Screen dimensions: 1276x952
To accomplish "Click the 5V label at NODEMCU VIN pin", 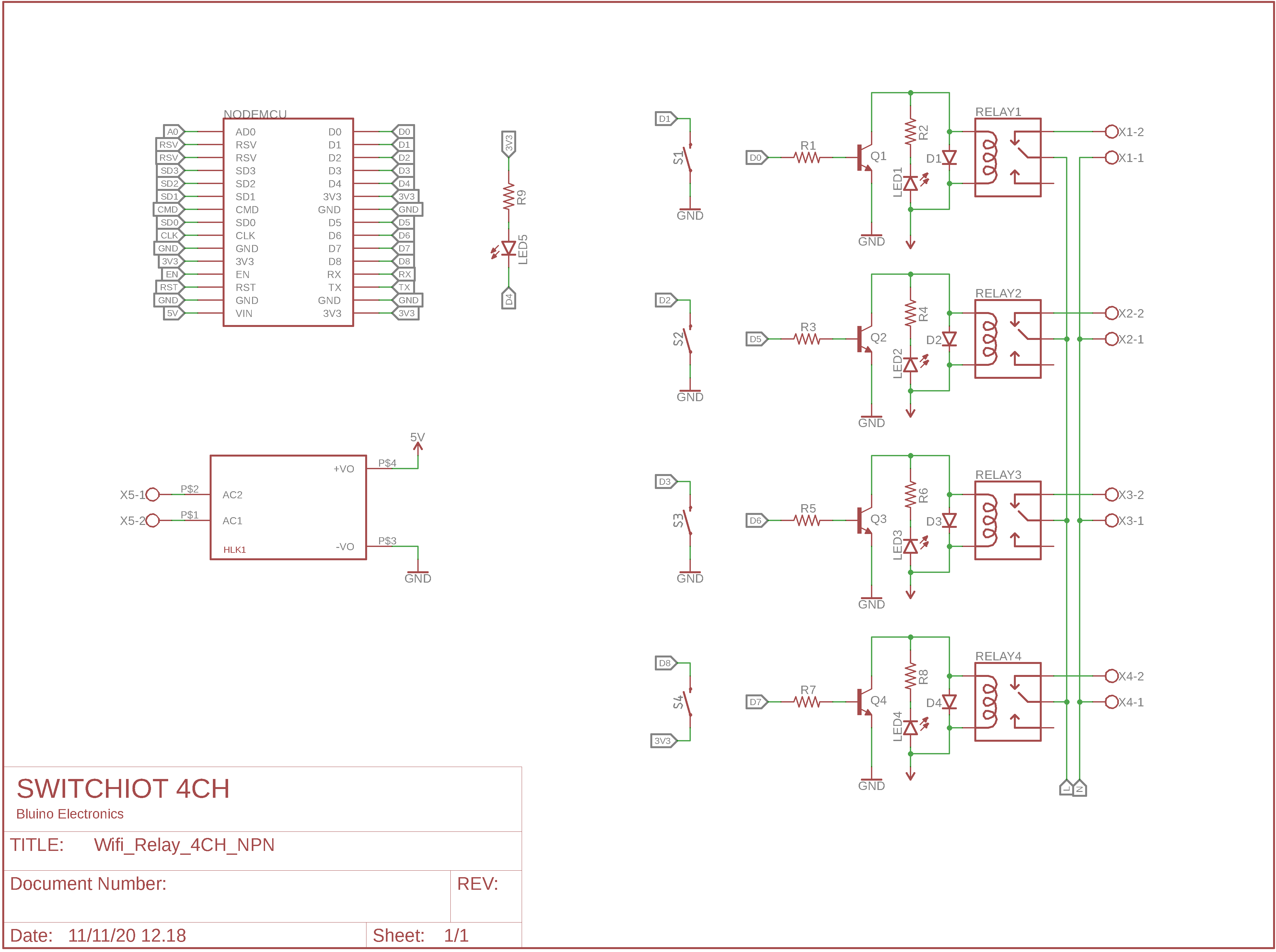I will (173, 313).
